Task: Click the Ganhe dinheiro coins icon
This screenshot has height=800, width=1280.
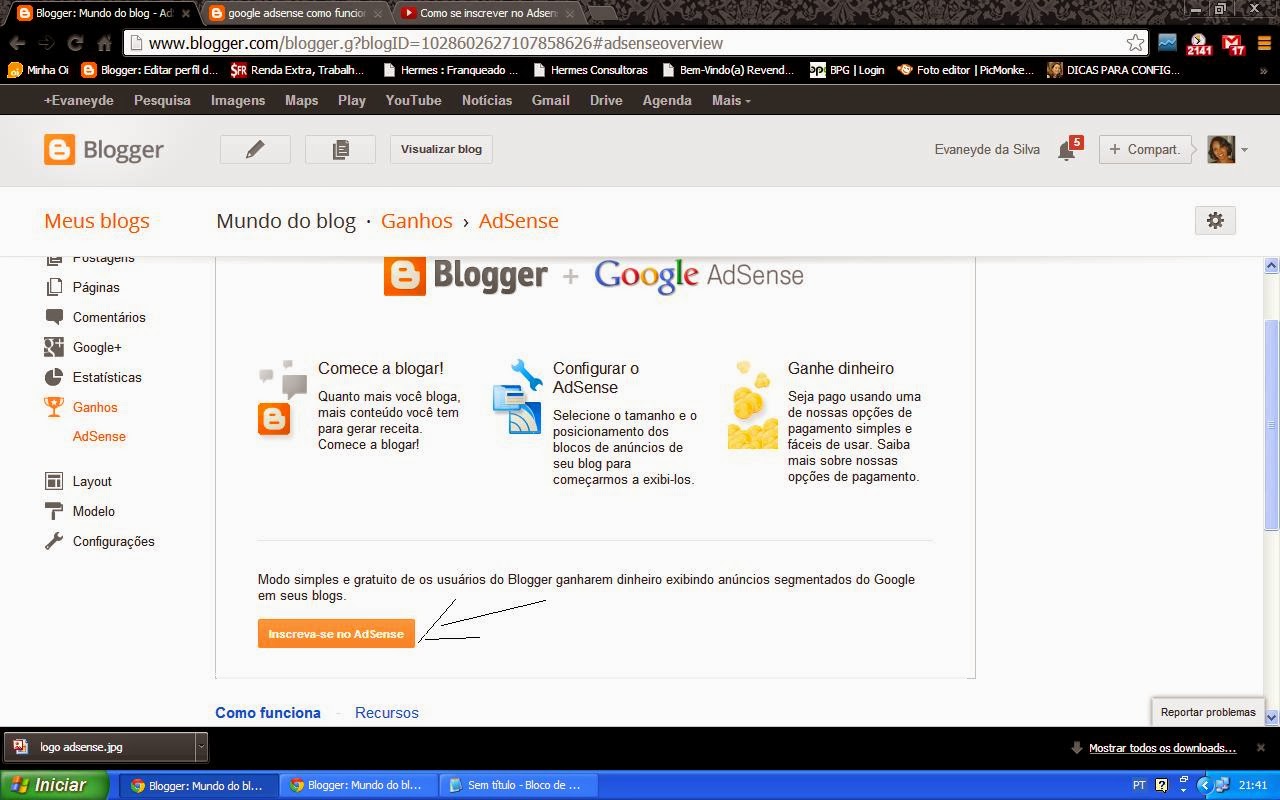Action: (753, 405)
